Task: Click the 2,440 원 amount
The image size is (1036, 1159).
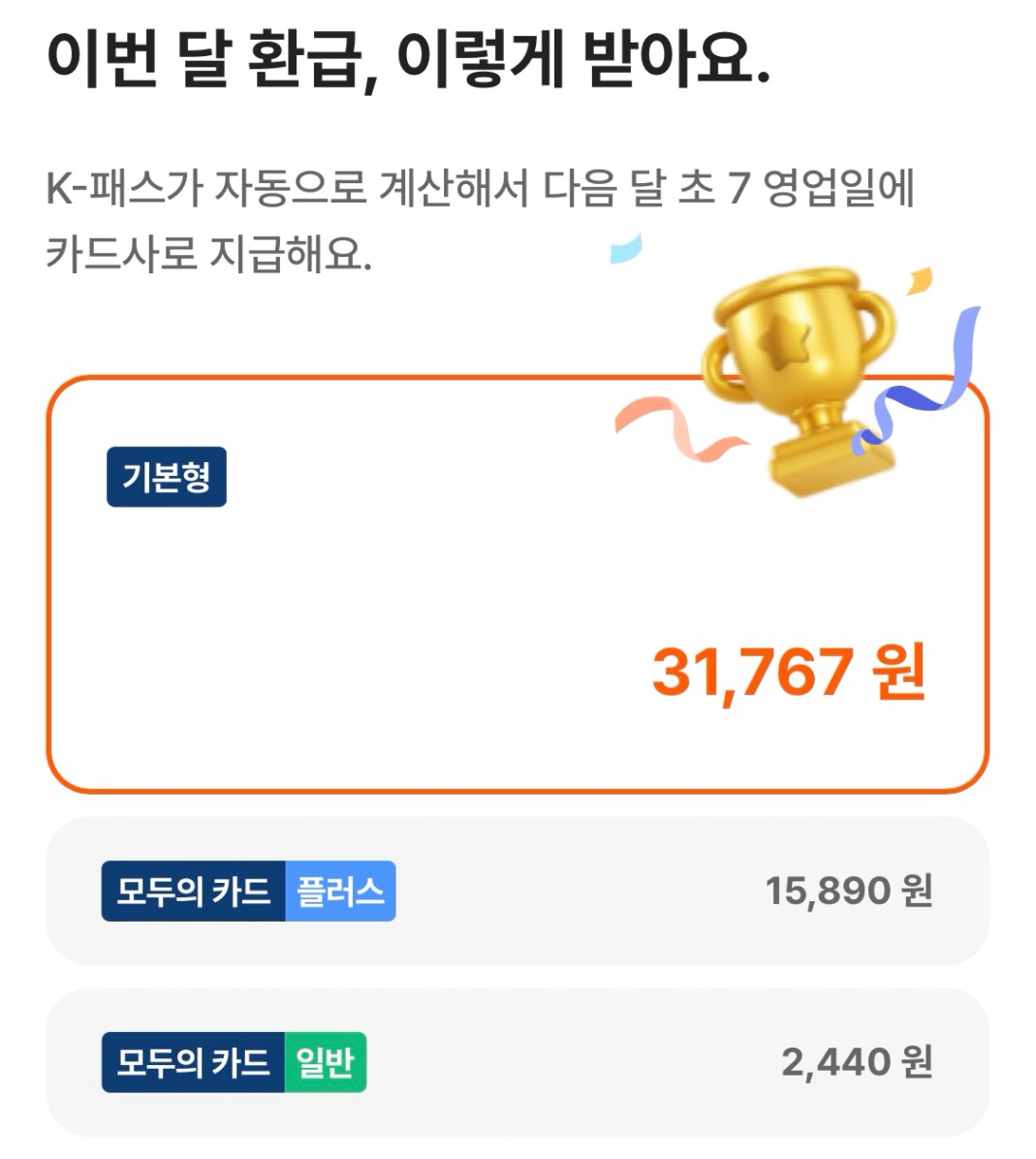Action: [857, 1063]
